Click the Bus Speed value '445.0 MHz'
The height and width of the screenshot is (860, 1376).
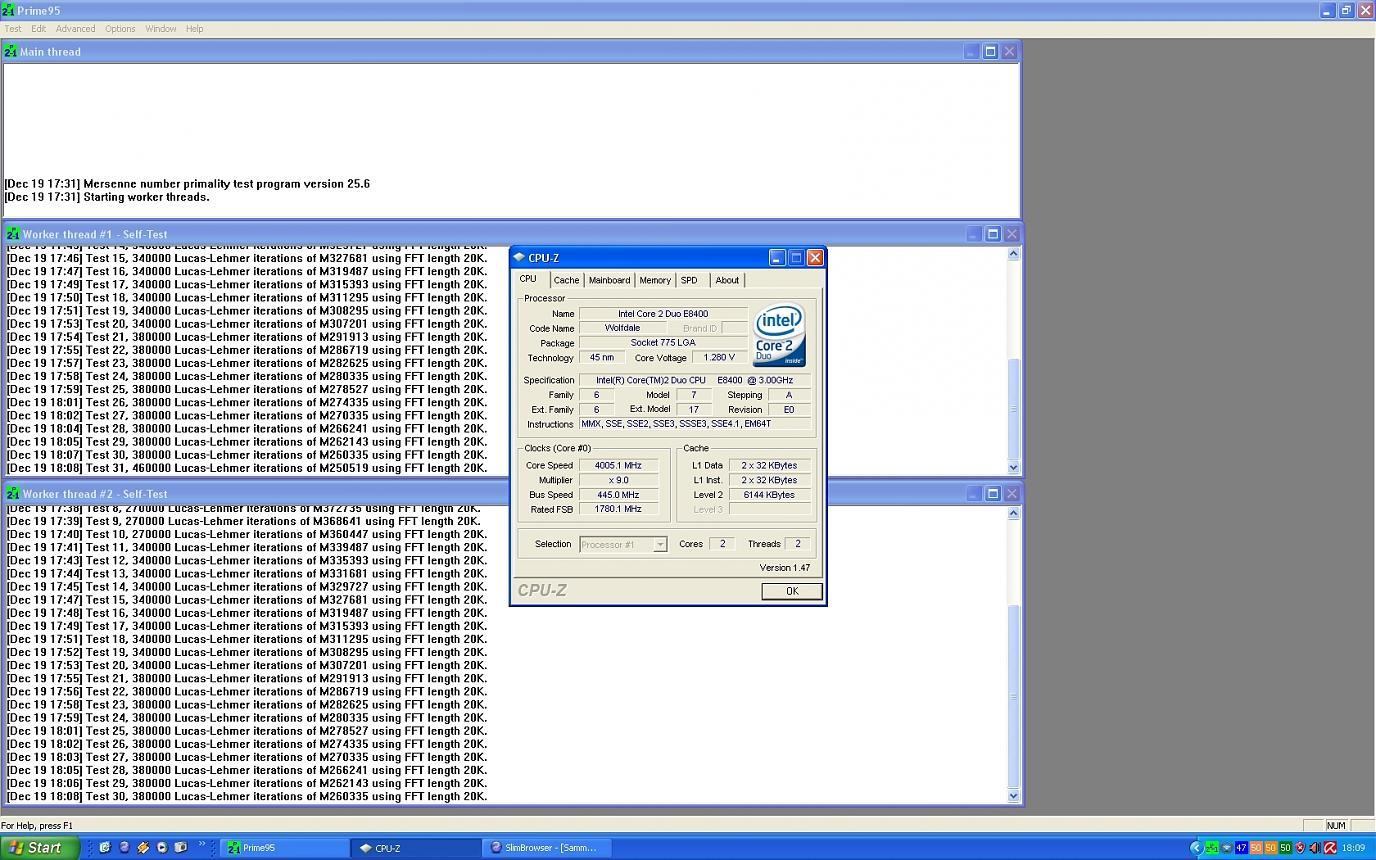click(618, 494)
